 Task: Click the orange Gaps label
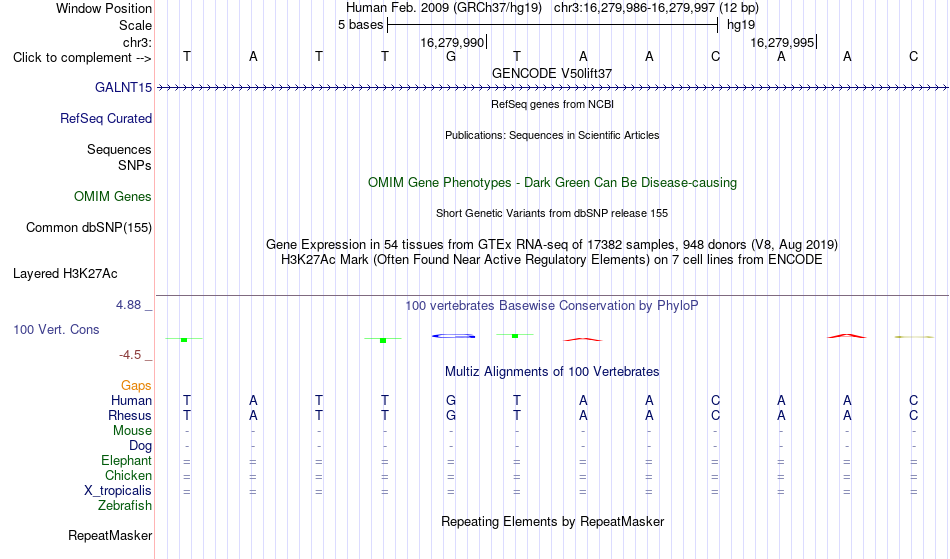point(136,385)
